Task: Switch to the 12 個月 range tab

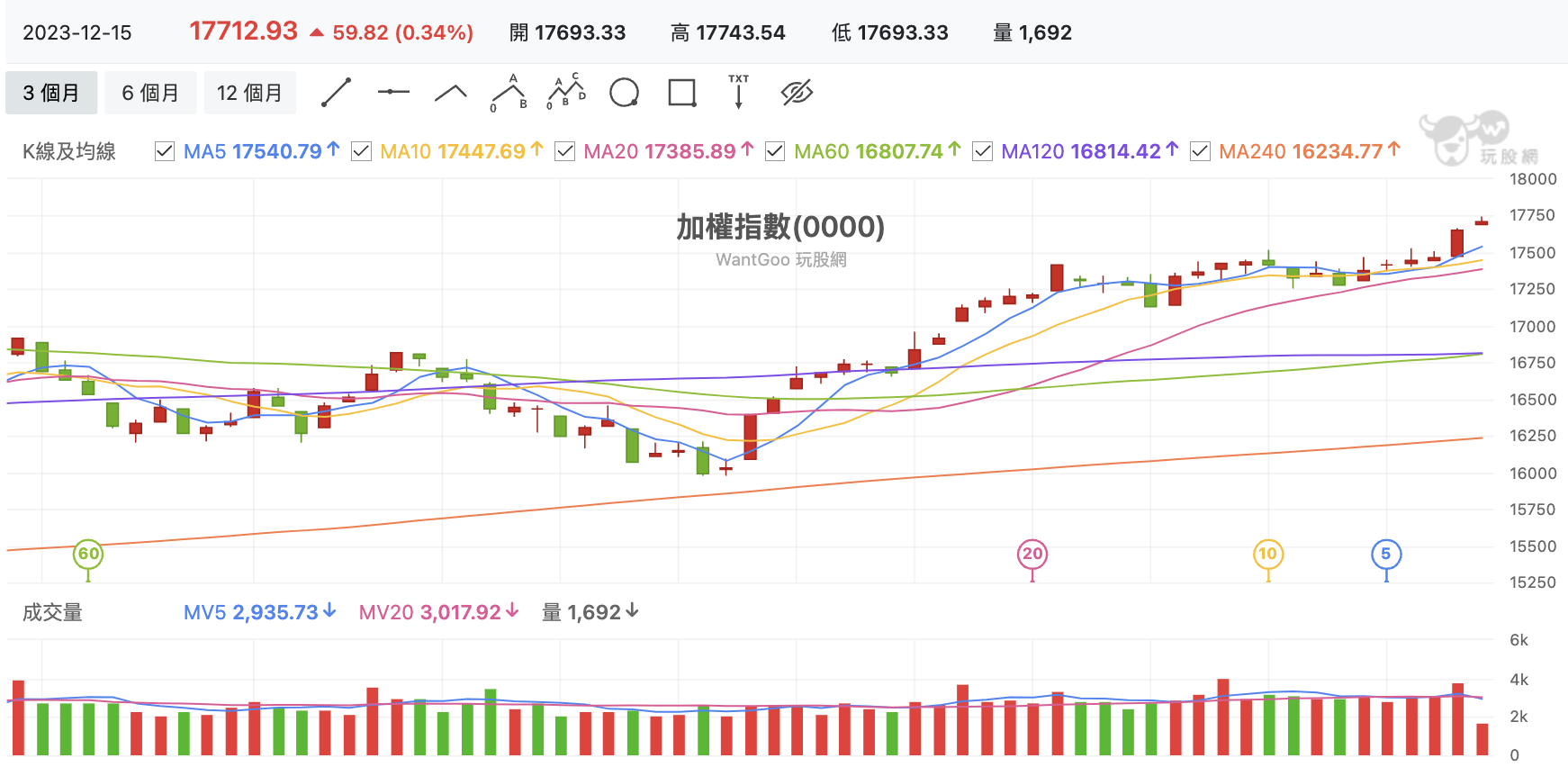Action: point(249,93)
